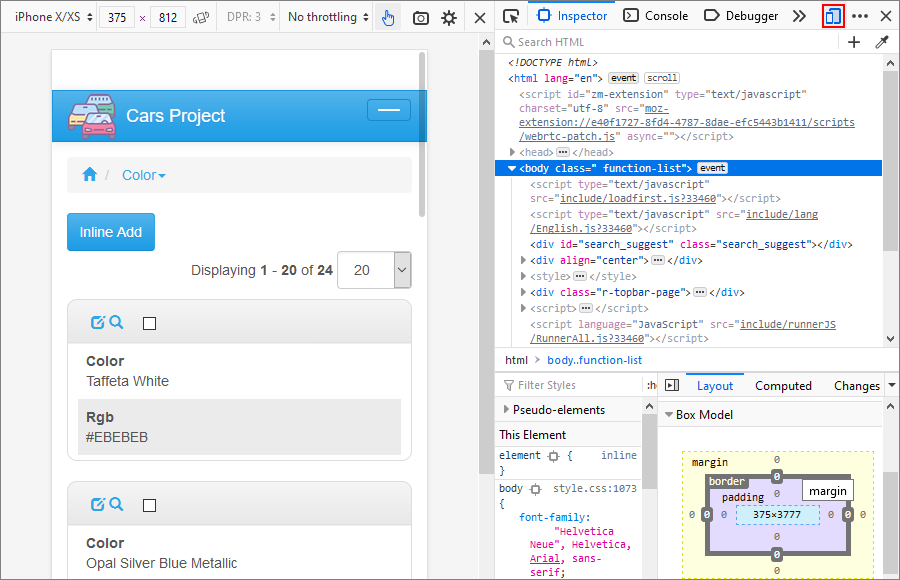Enable touch simulation in responsive mode toolbar
Image resolution: width=900 pixels, height=580 pixels.
point(388,17)
